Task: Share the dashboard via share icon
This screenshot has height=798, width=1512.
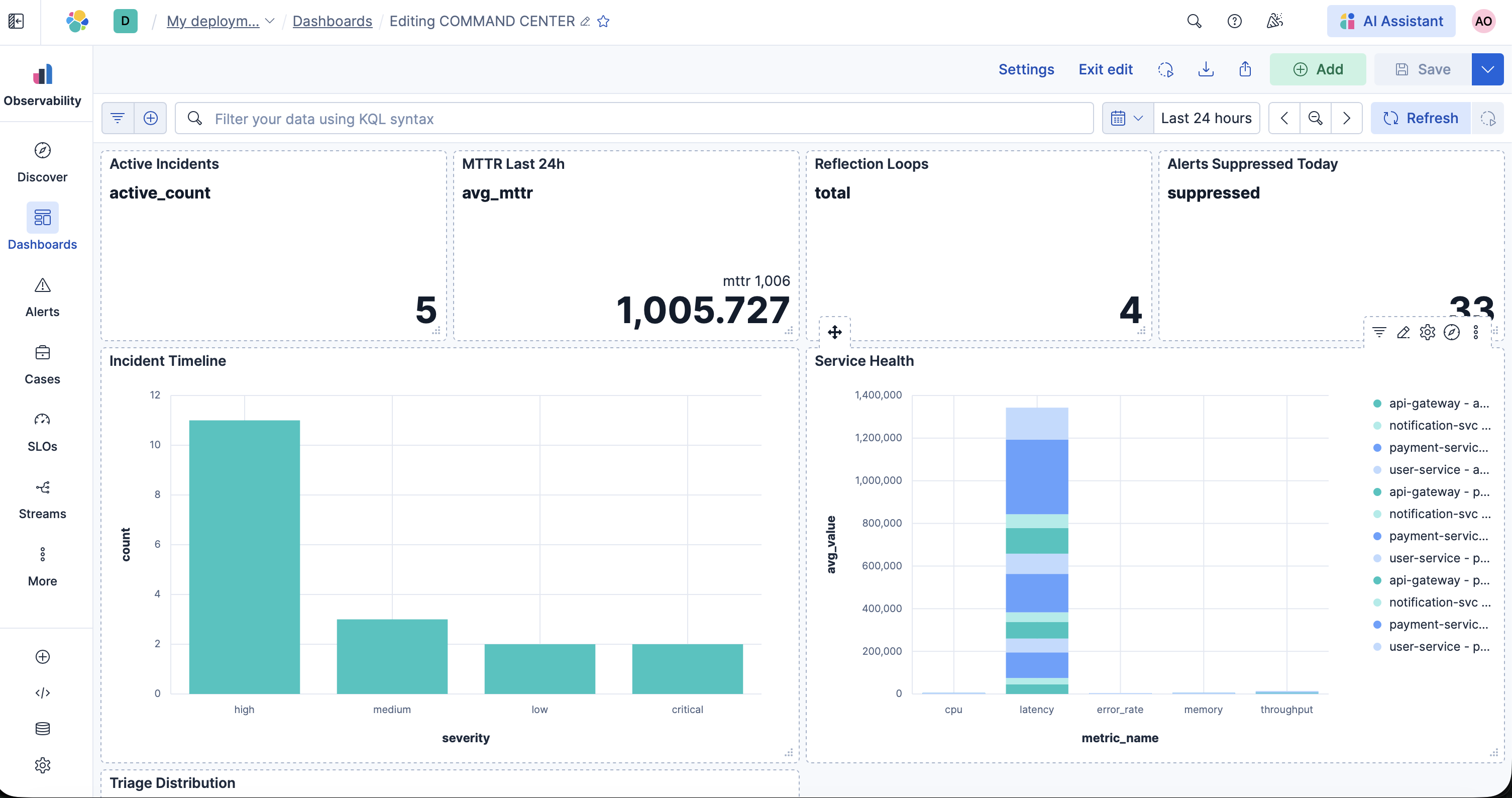Action: click(1245, 69)
